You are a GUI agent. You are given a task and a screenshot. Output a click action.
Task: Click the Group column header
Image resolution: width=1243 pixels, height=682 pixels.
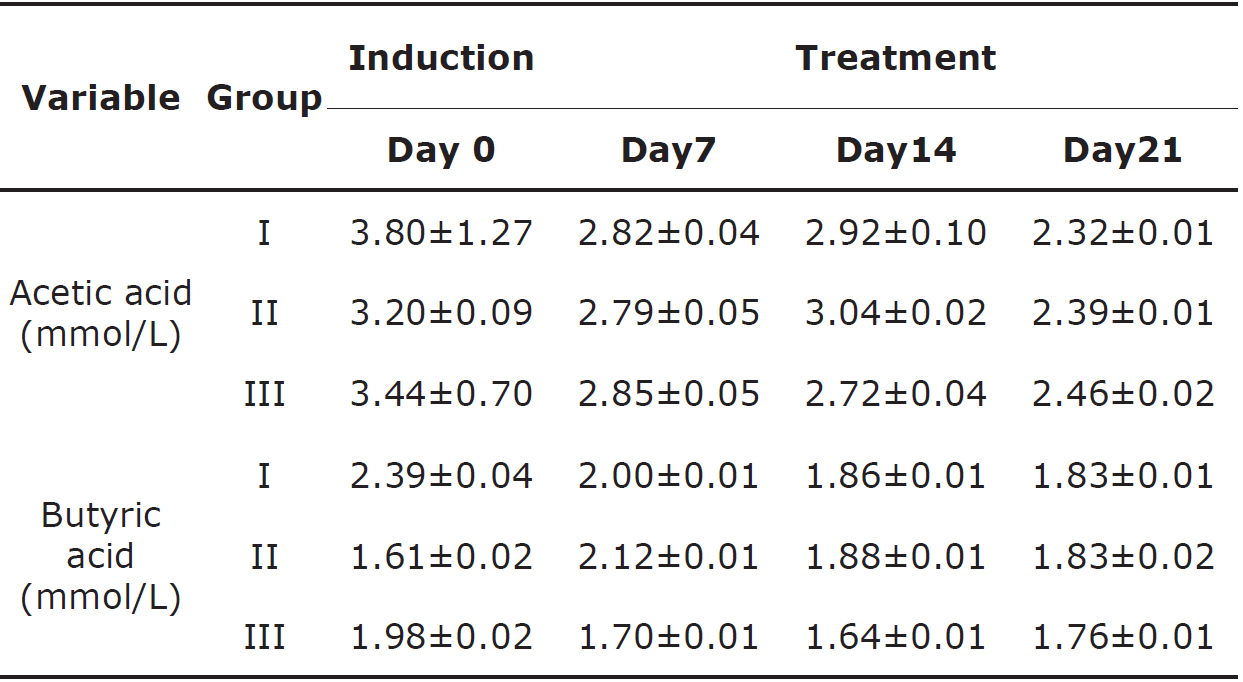[264, 98]
